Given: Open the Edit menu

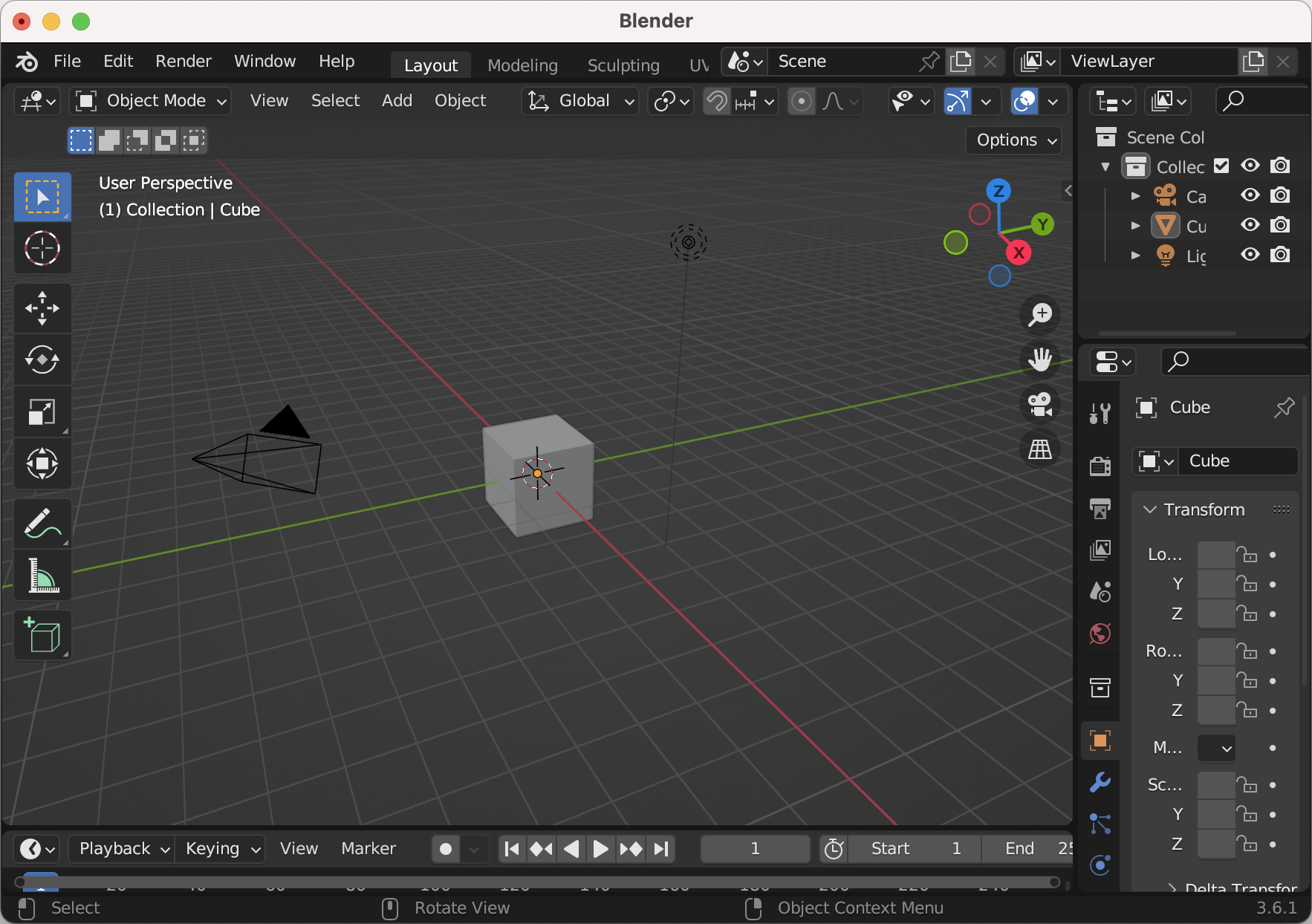Looking at the screenshot, I should pos(118,62).
